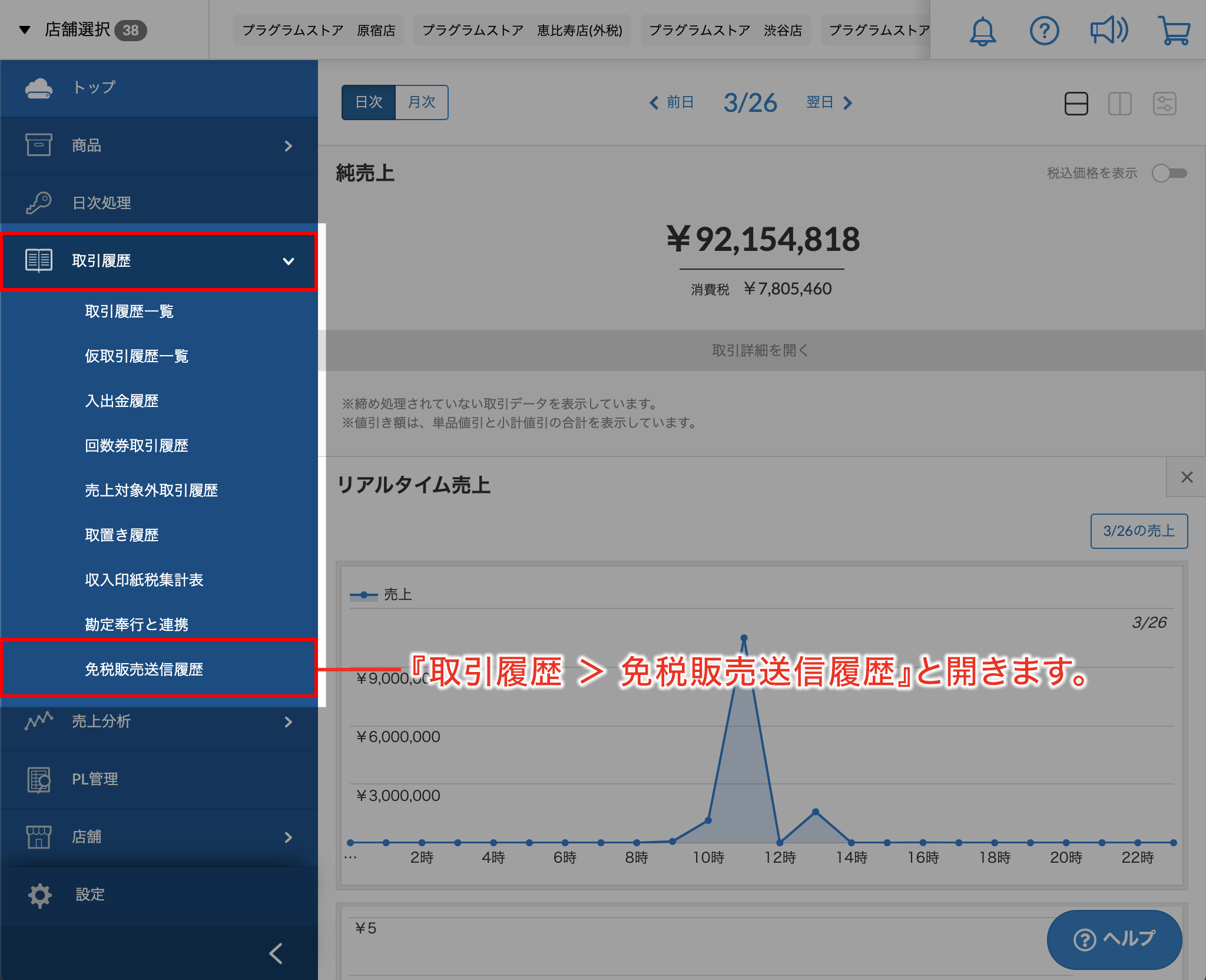Switch to 日次 view
The height and width of the screenshot is (980, 1206).
click(369, 102)
